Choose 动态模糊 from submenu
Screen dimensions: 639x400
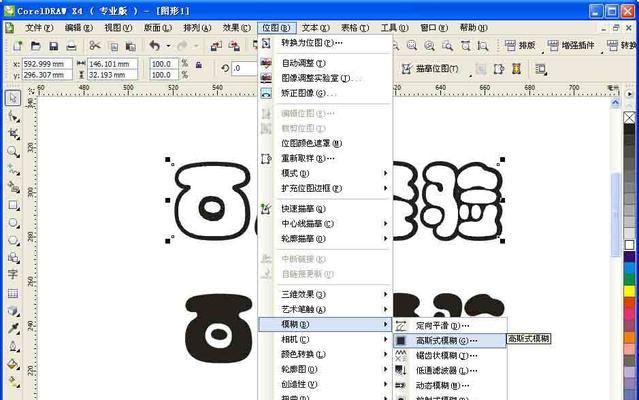450,385
